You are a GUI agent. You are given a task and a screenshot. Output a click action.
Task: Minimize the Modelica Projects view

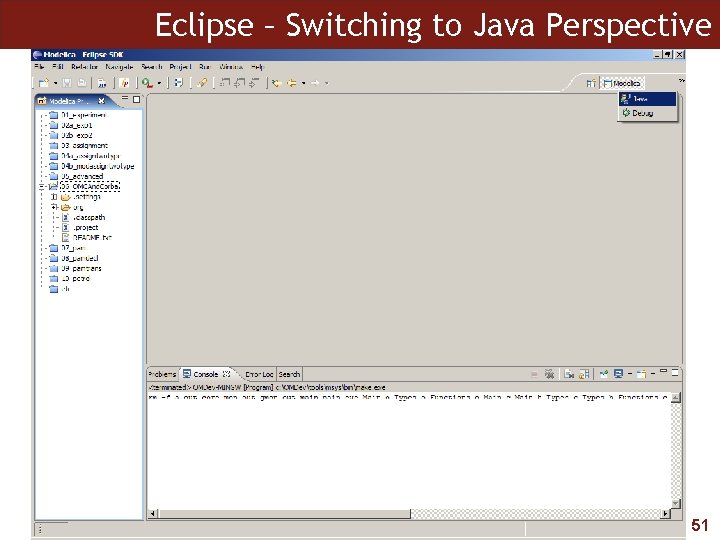point(125,99)
